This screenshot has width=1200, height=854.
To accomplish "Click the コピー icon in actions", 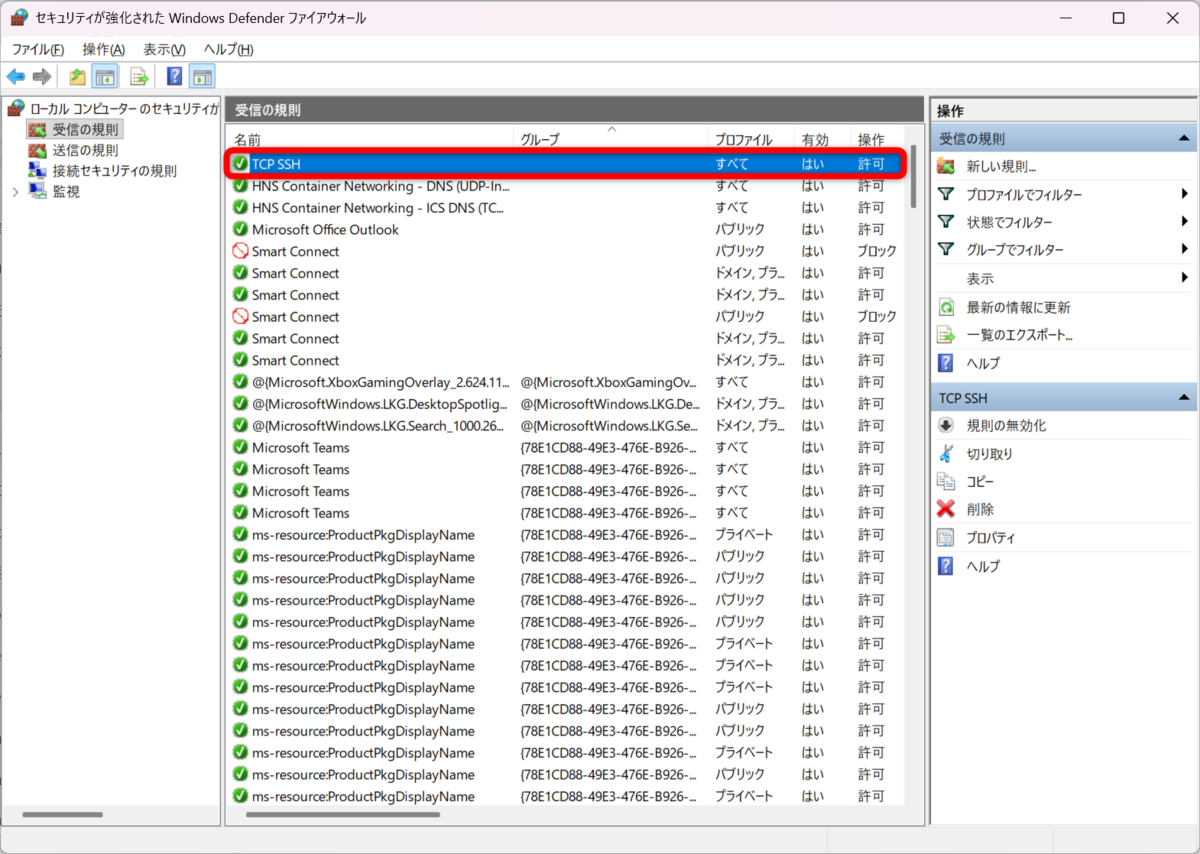I will [x=946, y=481].
